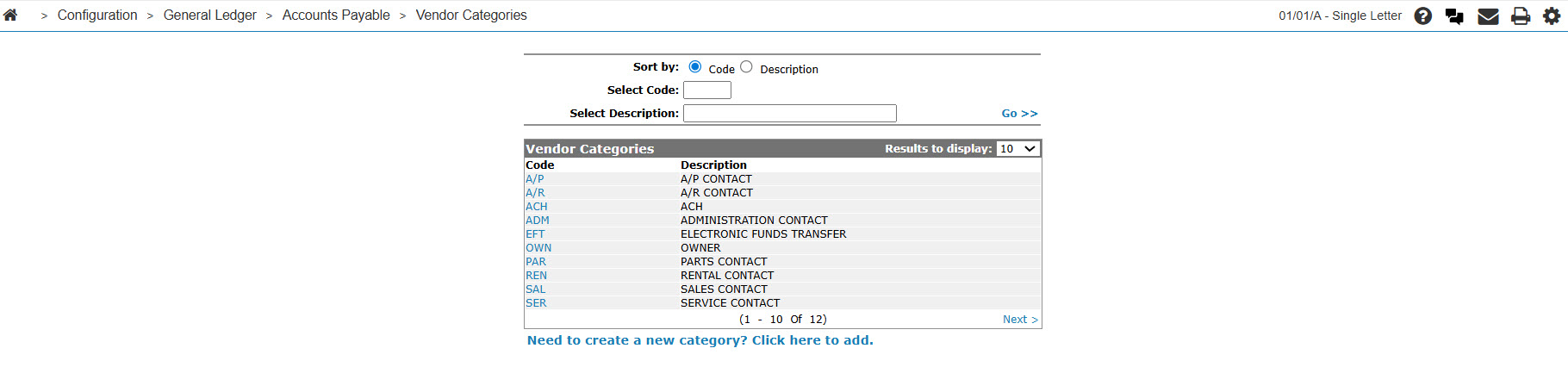Open the ADM vendor category code
Viewport: 1568px width, 367px height.
538,221
